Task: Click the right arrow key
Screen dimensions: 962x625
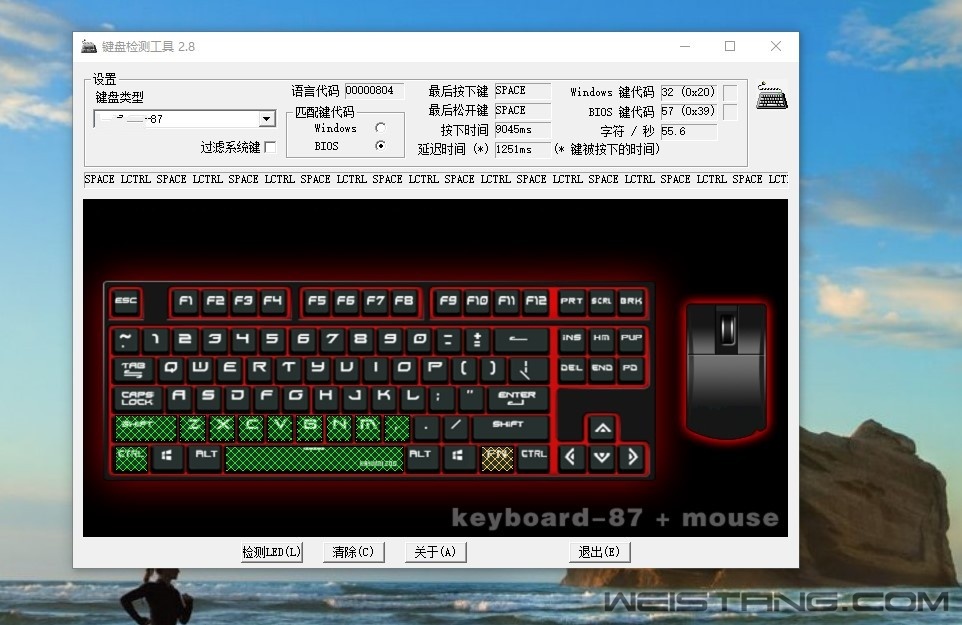Action: 631,458
